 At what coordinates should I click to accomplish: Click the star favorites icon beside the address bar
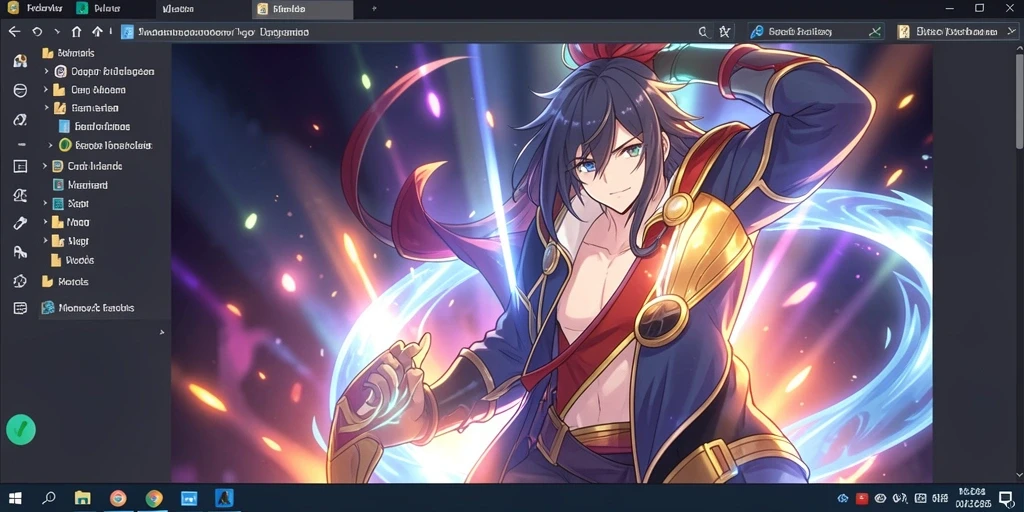click(x=724, y=31)
